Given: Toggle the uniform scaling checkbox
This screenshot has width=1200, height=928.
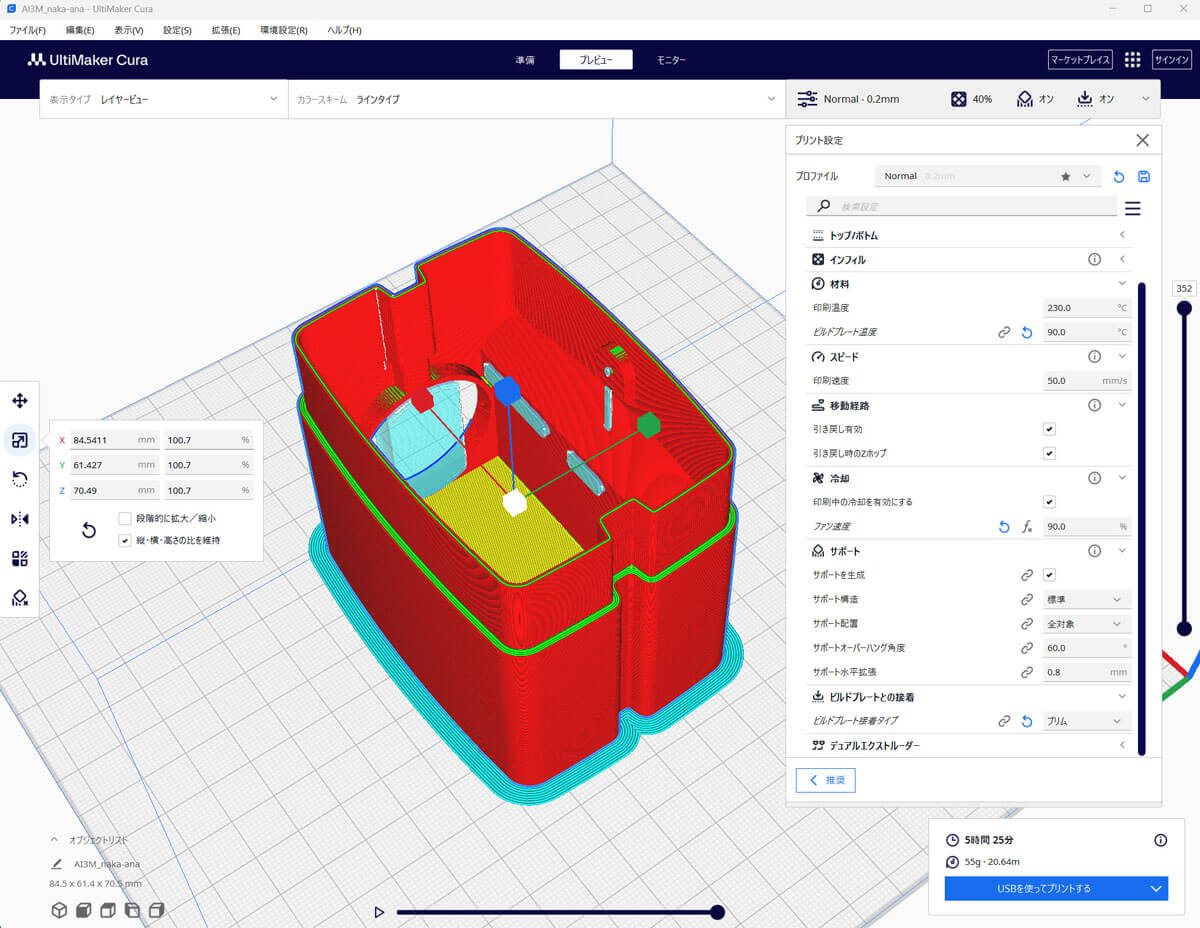Looking at the screenshot, I should click(x=125, y=540).
